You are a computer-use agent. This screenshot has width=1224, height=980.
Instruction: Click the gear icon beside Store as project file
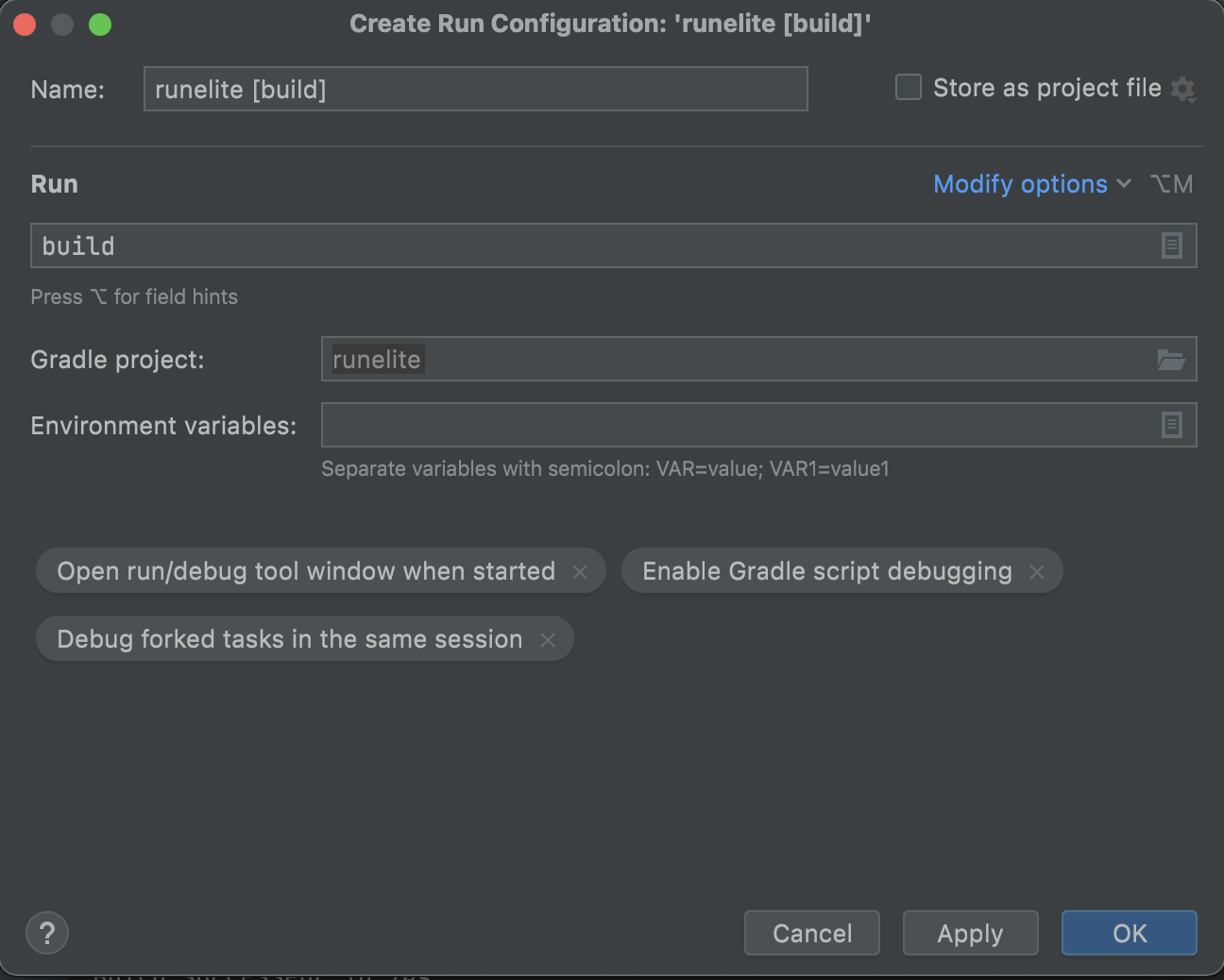coord(1182,90)
